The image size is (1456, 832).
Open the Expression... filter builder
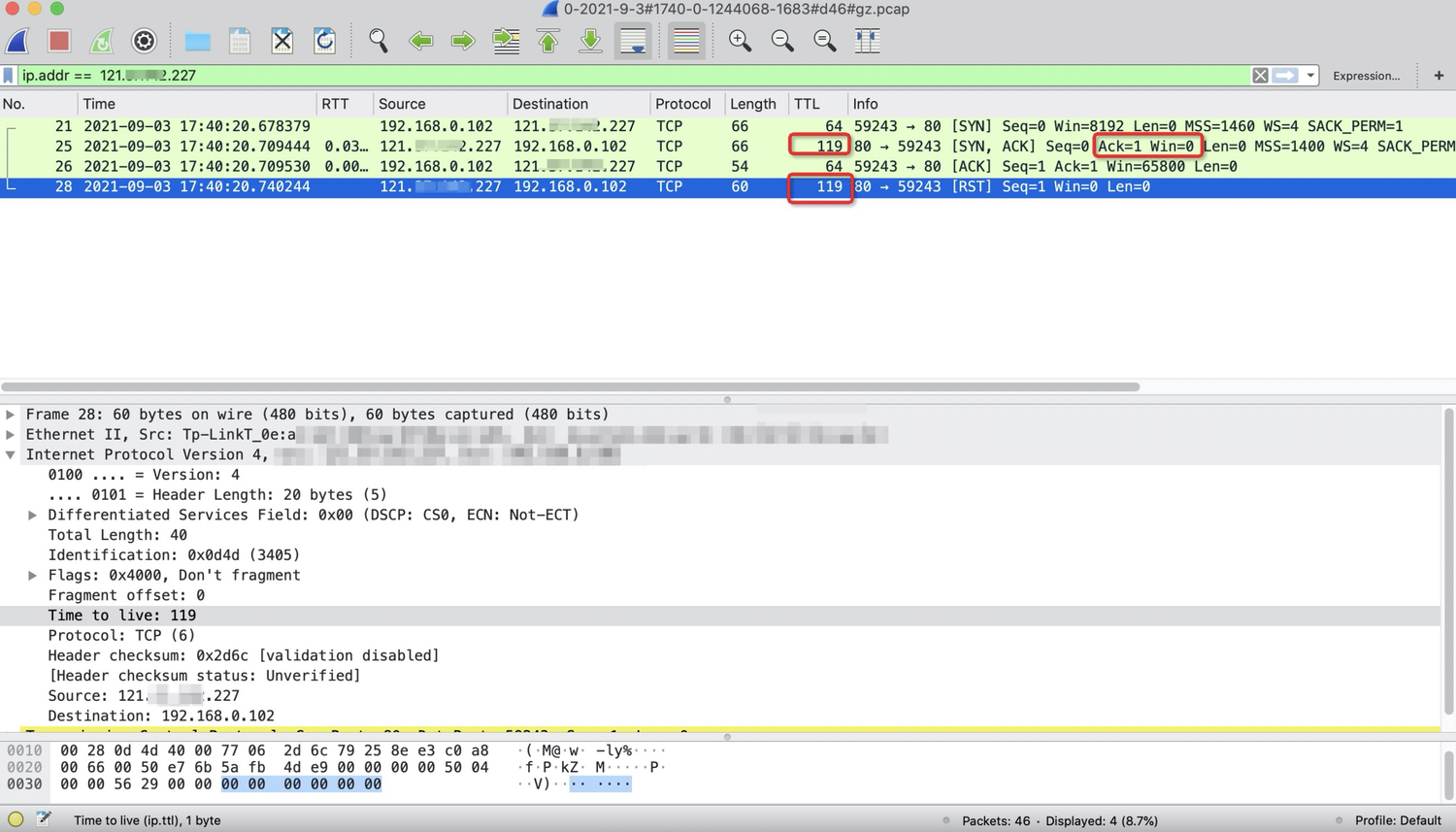[x=1366, y=75]
